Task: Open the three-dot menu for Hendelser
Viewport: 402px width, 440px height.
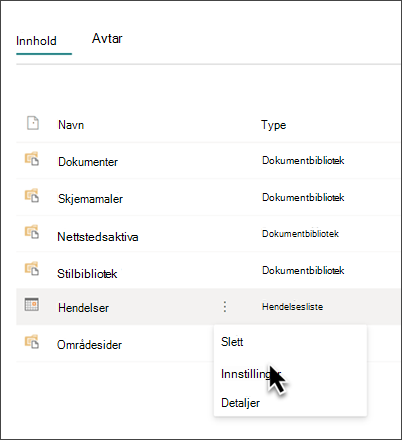Action: [x=225, y=307]
